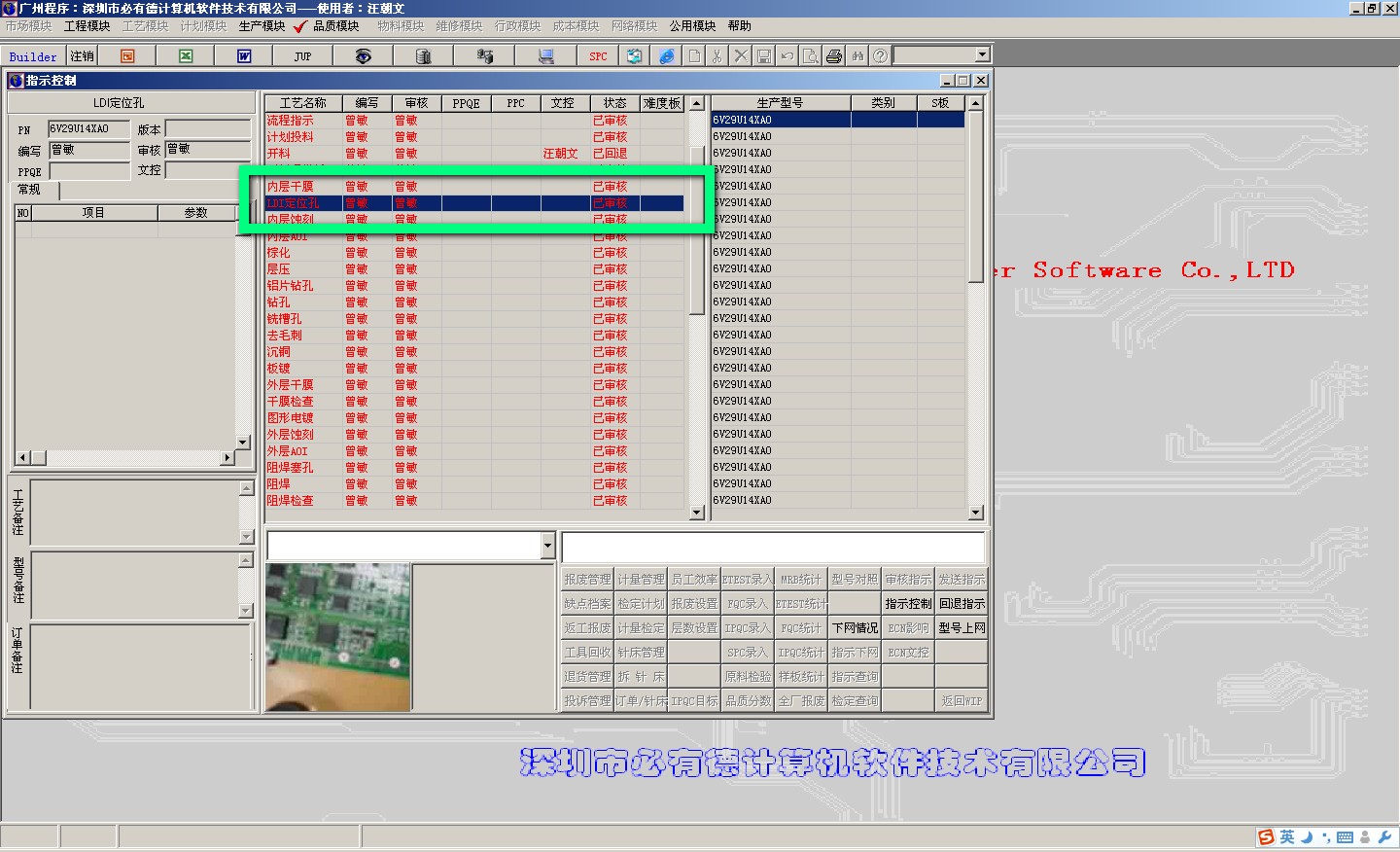
Task: Click the Sogou input method tray icon
Action: click(1266, 837)
